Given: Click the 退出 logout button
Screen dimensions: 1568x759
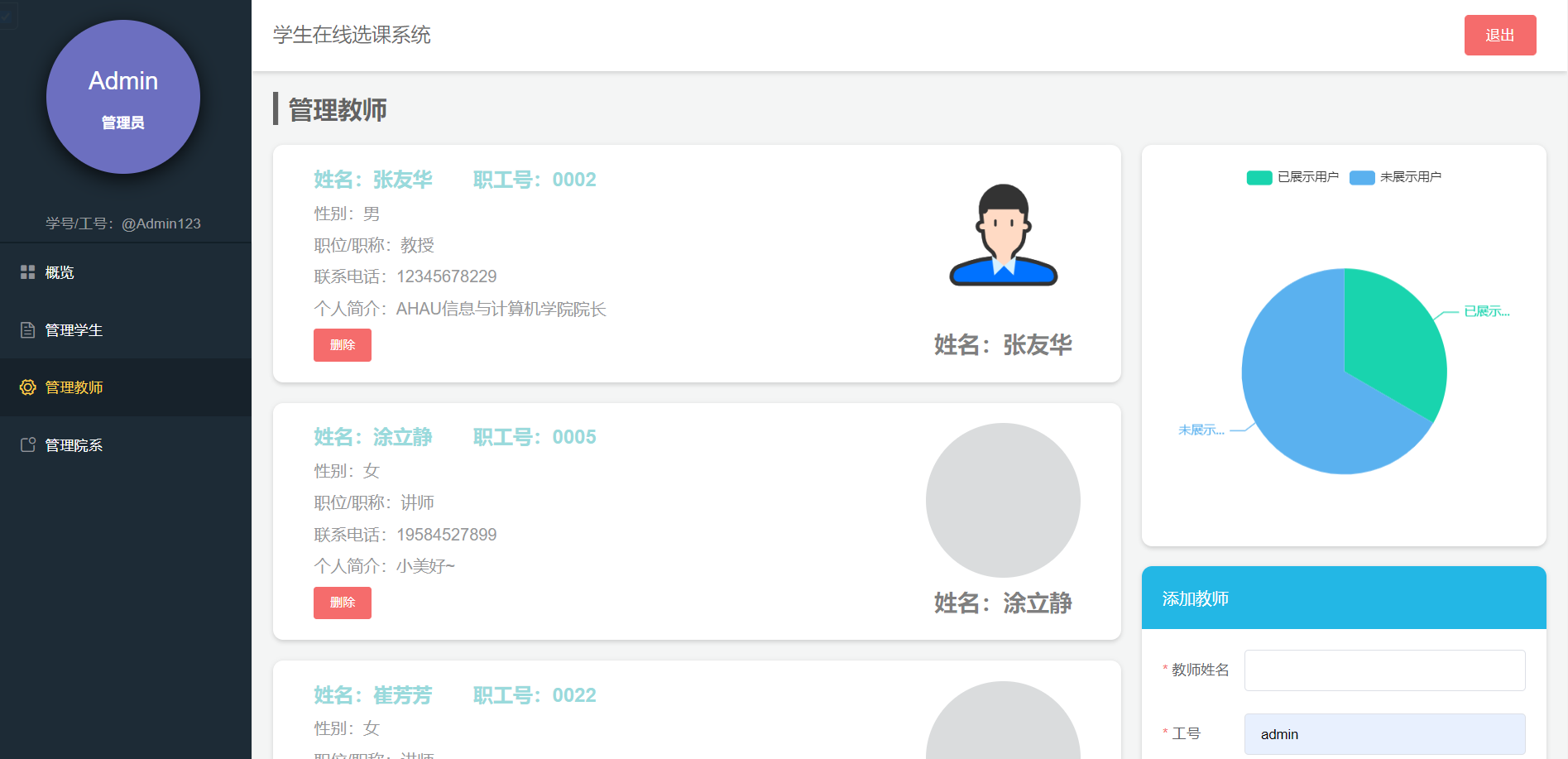Looking at the screenshot, I should 1500,36.
